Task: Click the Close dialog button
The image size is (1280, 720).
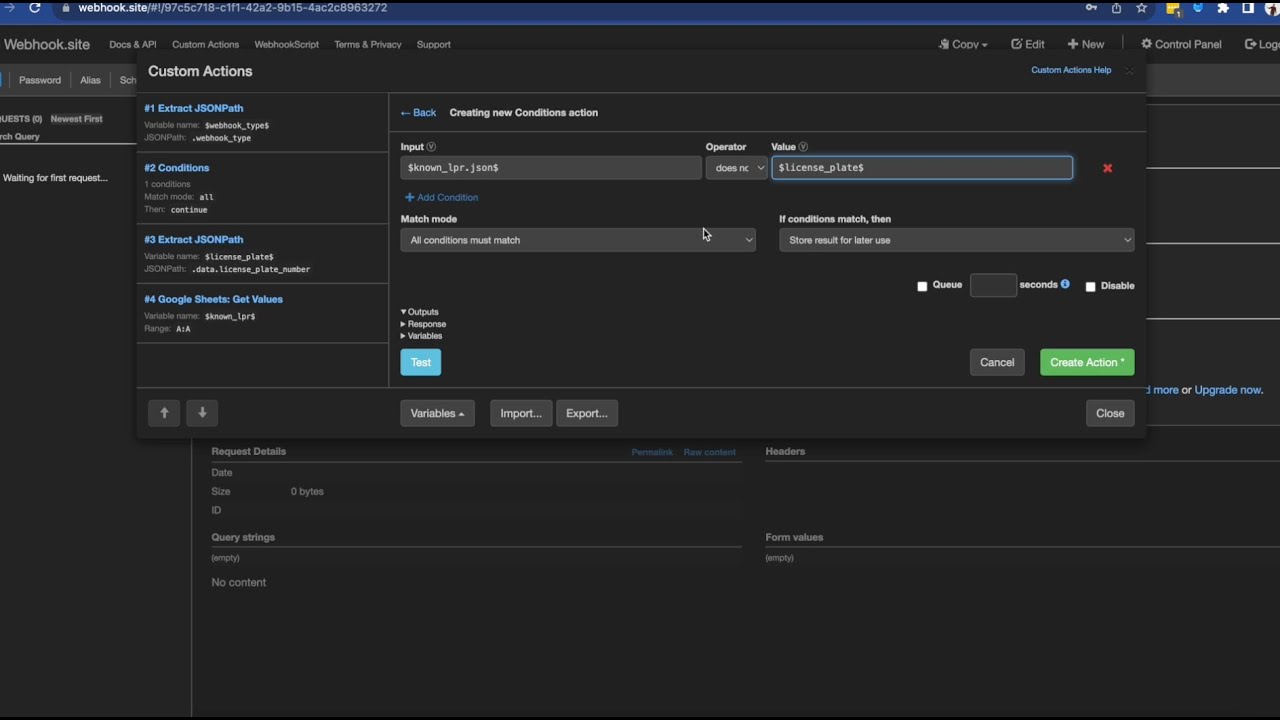Action: [x=1110, y=413]
